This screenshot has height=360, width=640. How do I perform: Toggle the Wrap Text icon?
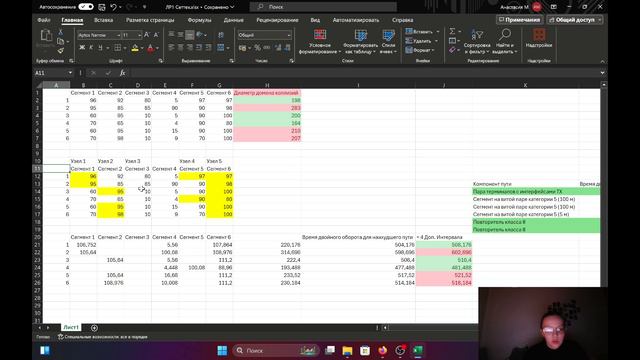click(221, 35)
